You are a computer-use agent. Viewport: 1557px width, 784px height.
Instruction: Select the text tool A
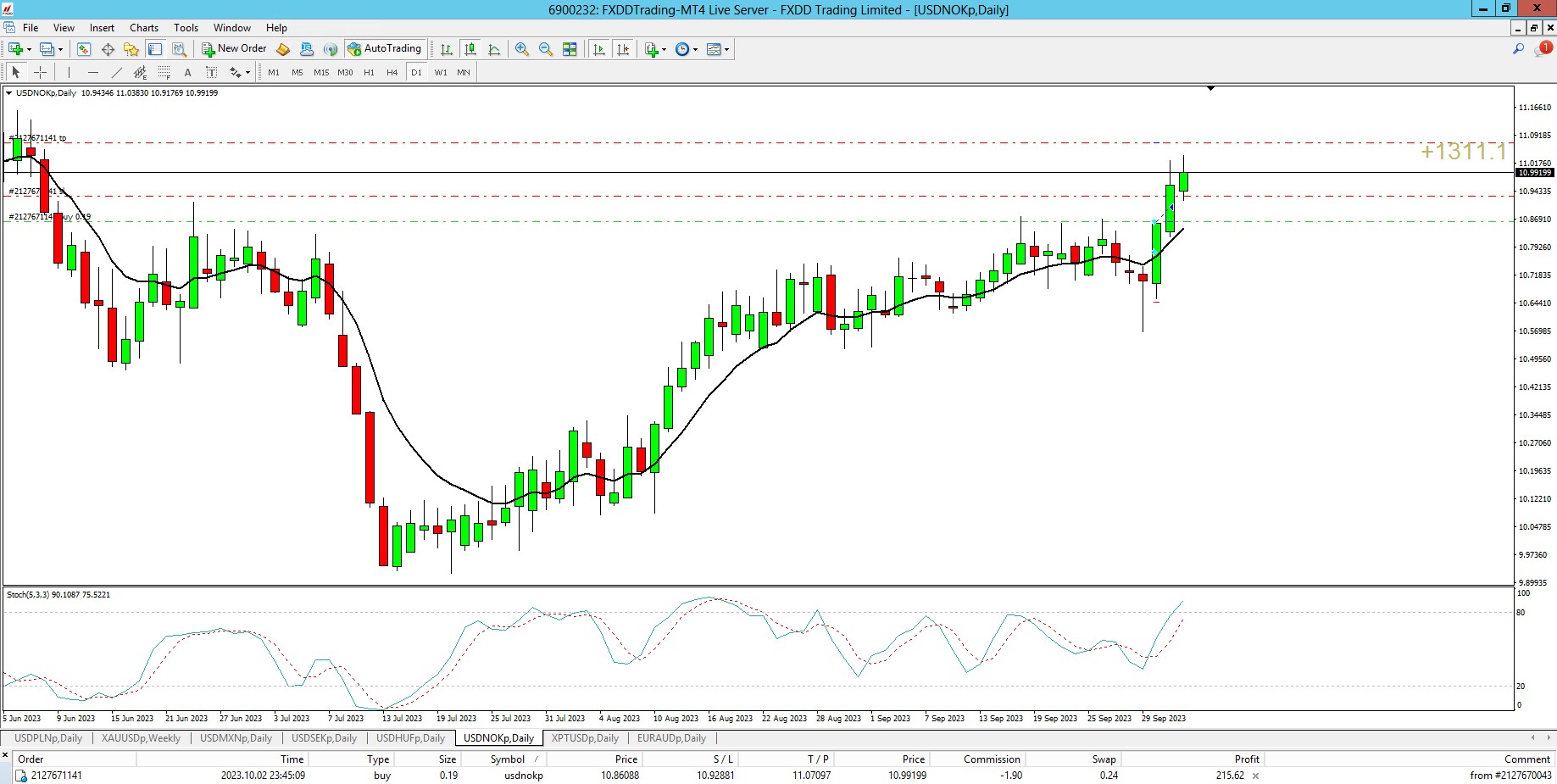[188, 72]
